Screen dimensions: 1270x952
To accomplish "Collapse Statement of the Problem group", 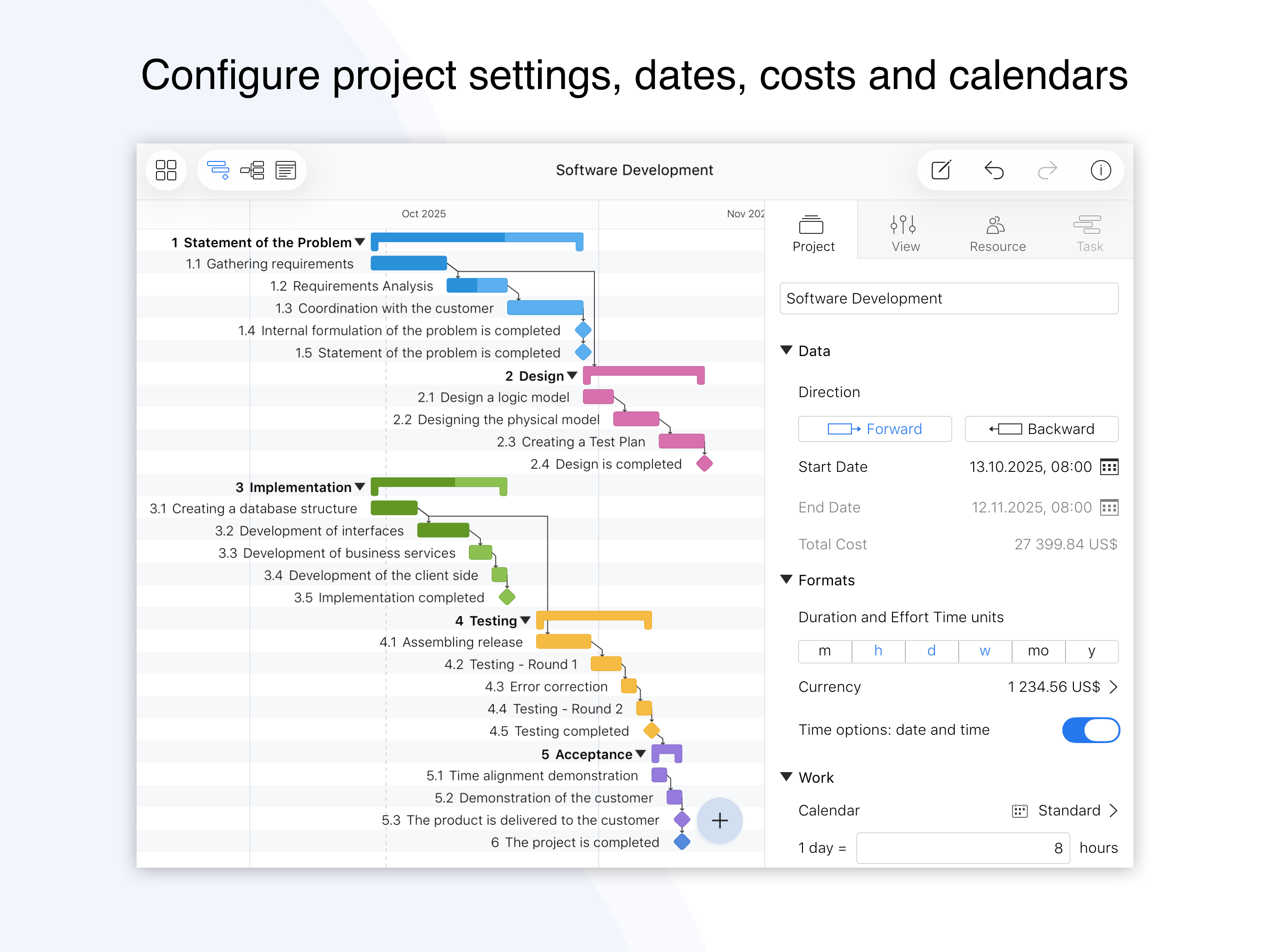I will [x=360, y=242].
